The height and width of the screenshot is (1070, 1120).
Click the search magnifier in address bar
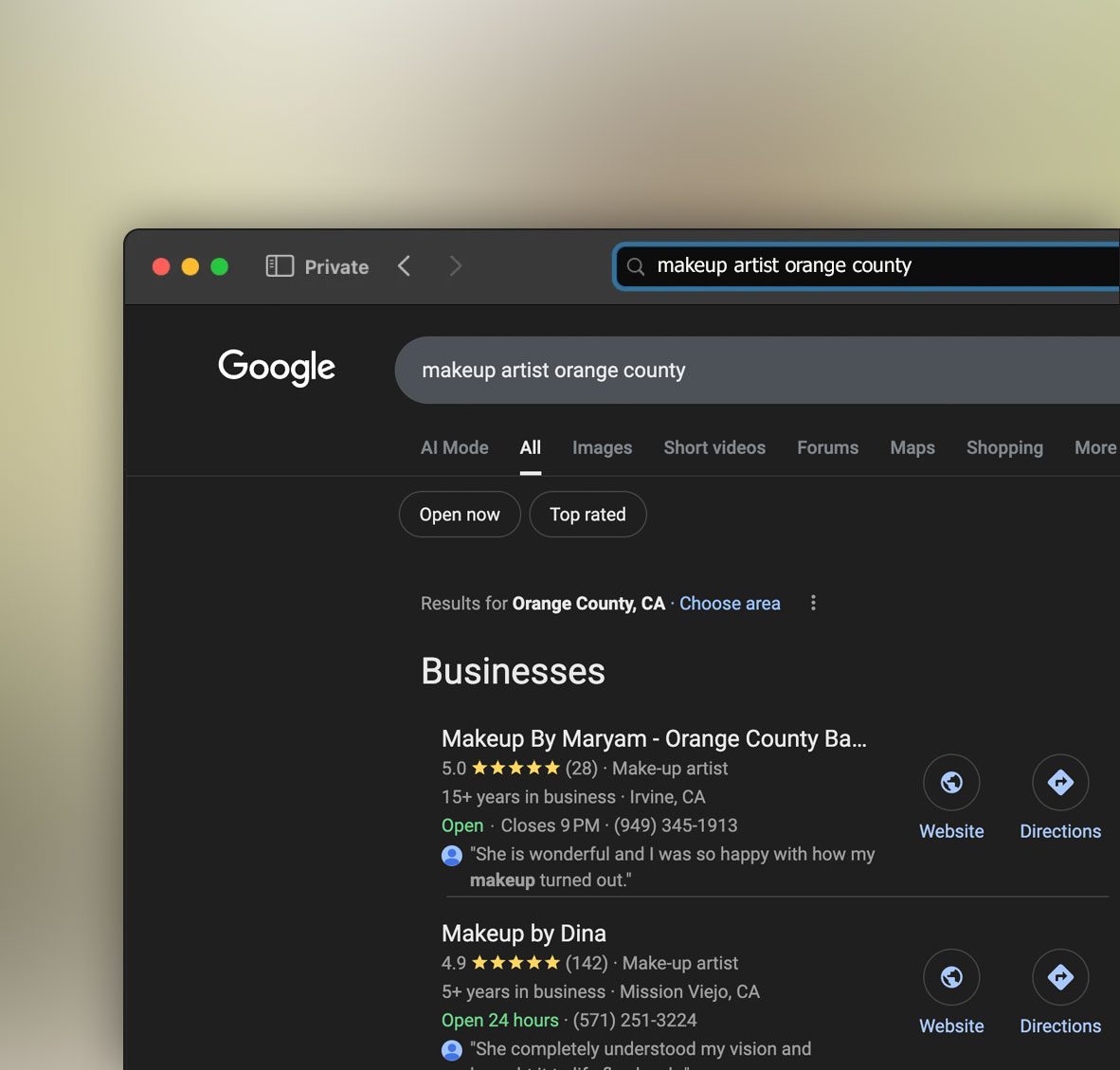(x=636, y=267)
